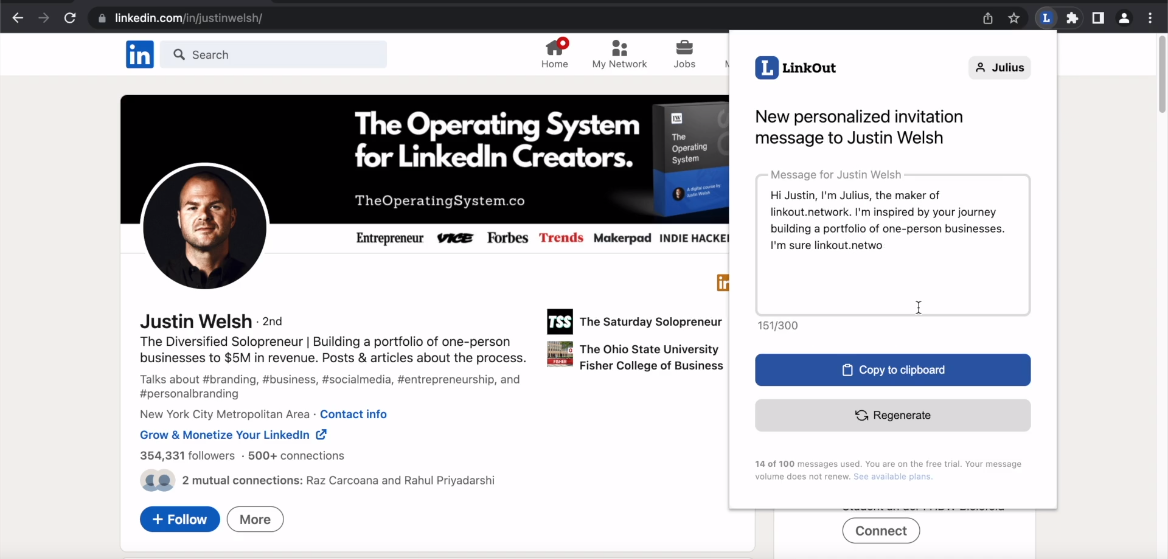Open the Julius account button
Viewport: 1168px width, 559px height.
point(1000,68)
